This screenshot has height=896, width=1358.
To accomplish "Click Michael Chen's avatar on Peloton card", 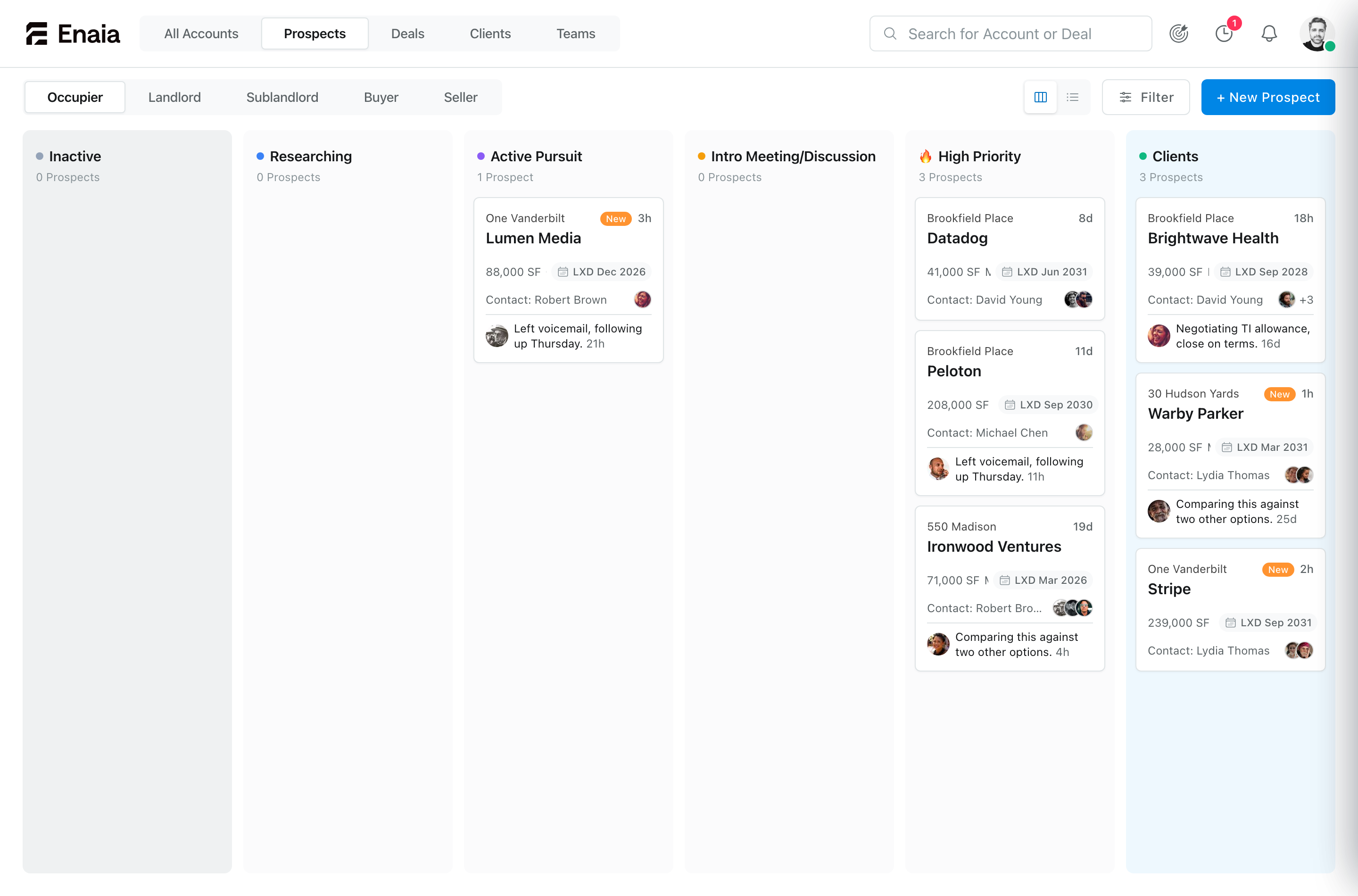I will pyautogui.click(x=1084, y=432).
